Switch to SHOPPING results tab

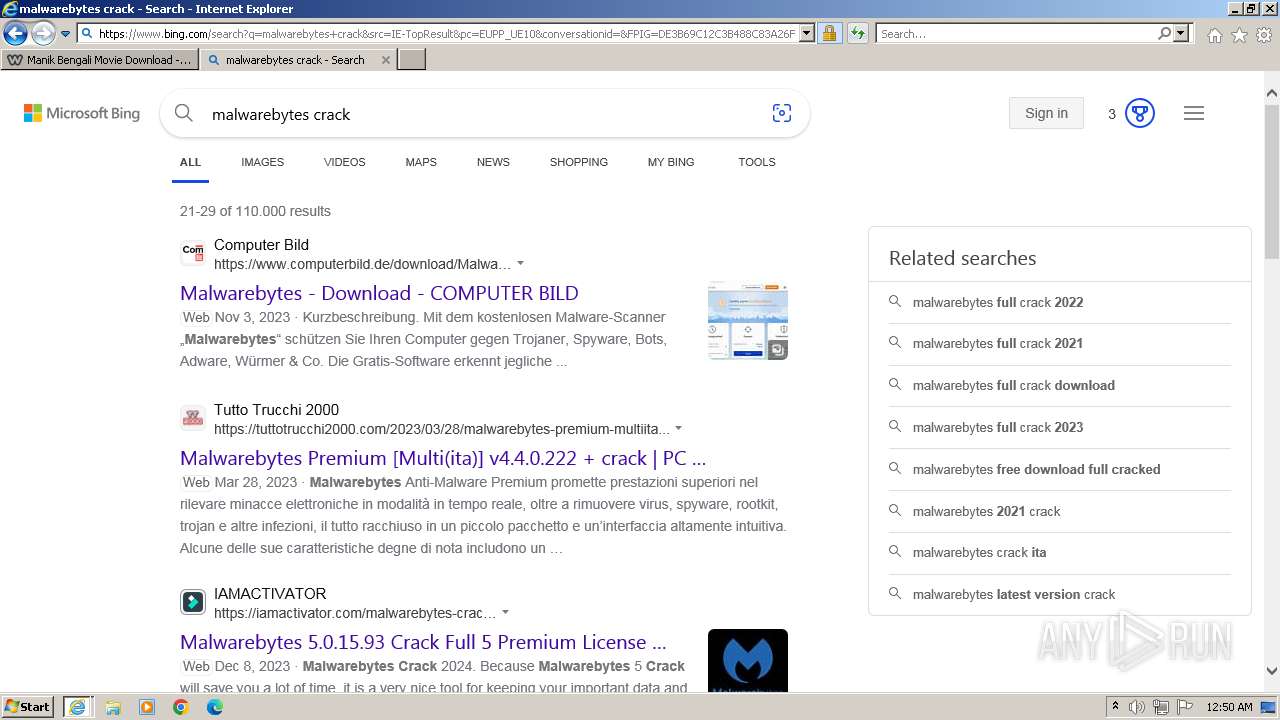578,162
